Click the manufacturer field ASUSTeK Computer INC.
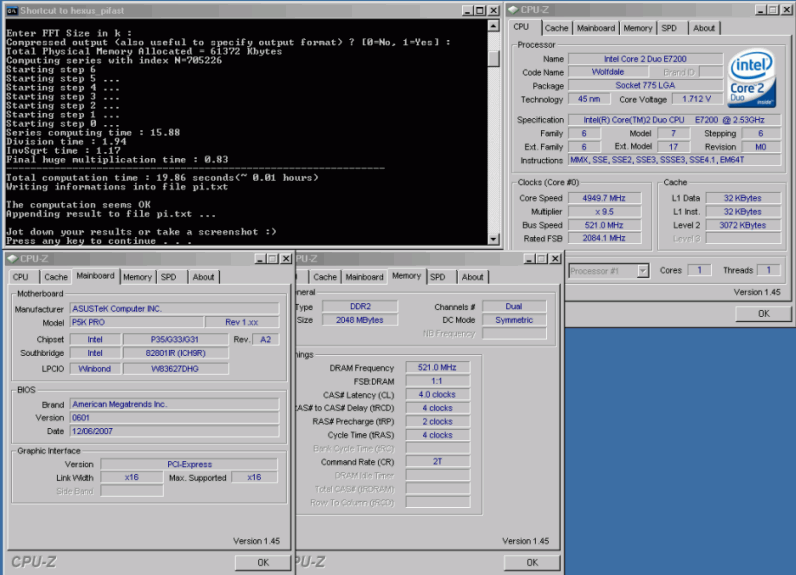This screenshot has height=575, width=796. [174, 309]
